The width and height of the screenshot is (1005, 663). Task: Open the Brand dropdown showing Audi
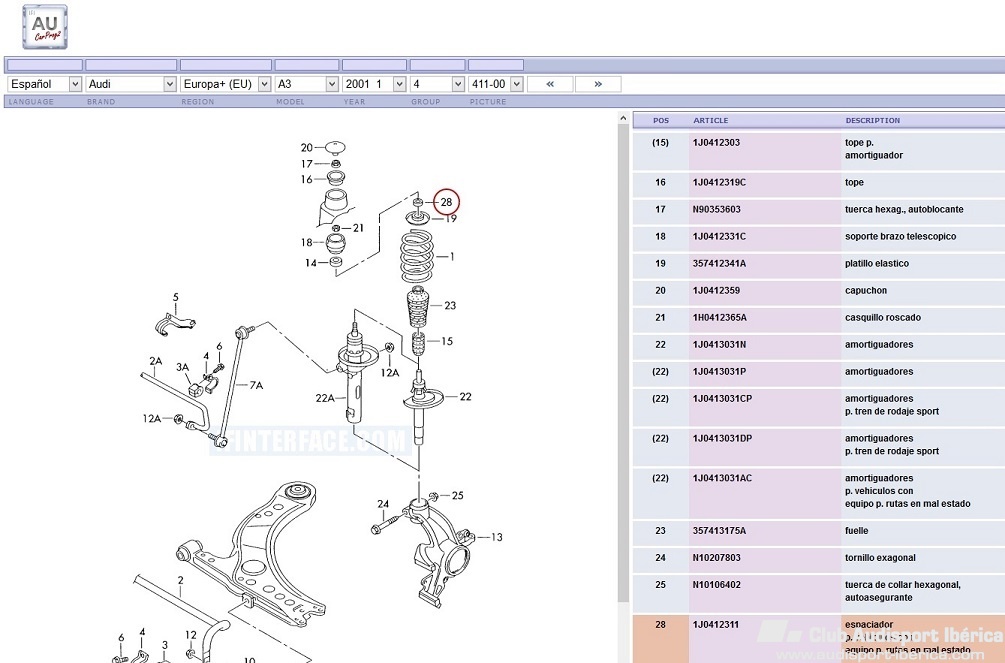point(131,84)
